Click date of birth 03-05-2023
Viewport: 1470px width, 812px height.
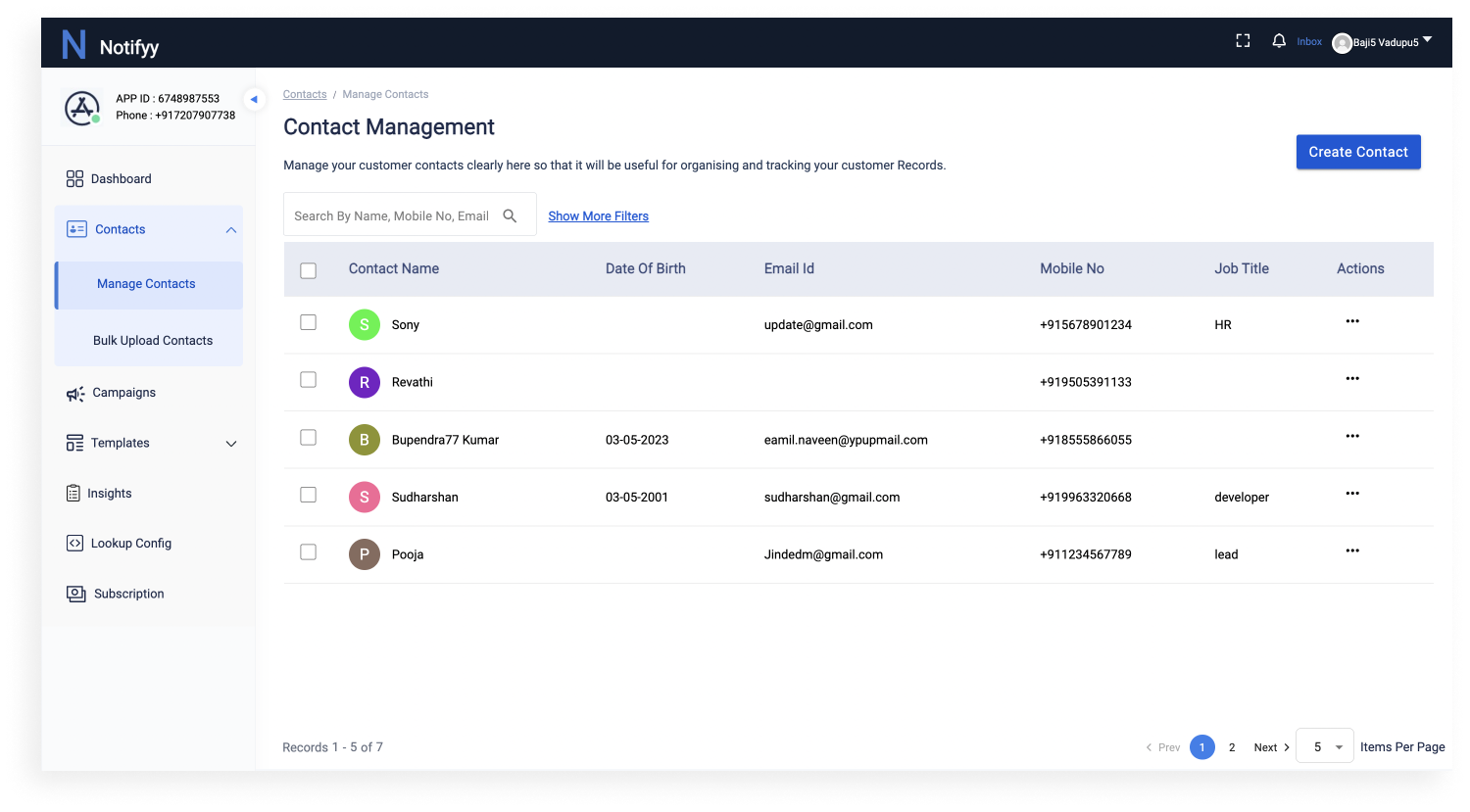637,440
